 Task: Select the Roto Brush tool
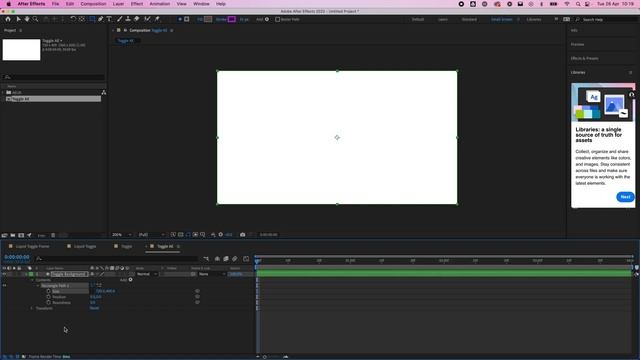147,19
